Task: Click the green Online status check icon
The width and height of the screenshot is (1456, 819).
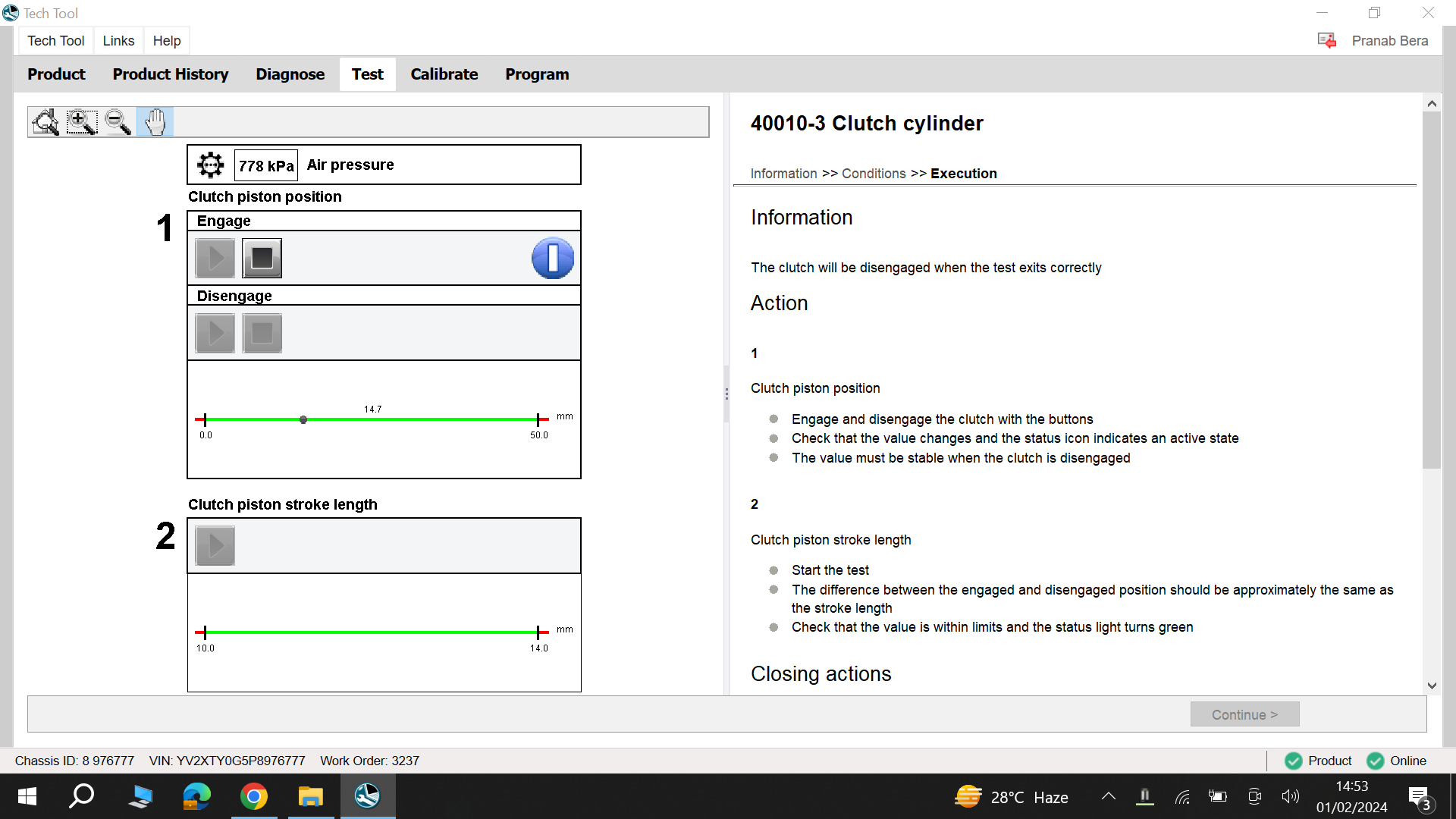Action: pos(1375,761)
